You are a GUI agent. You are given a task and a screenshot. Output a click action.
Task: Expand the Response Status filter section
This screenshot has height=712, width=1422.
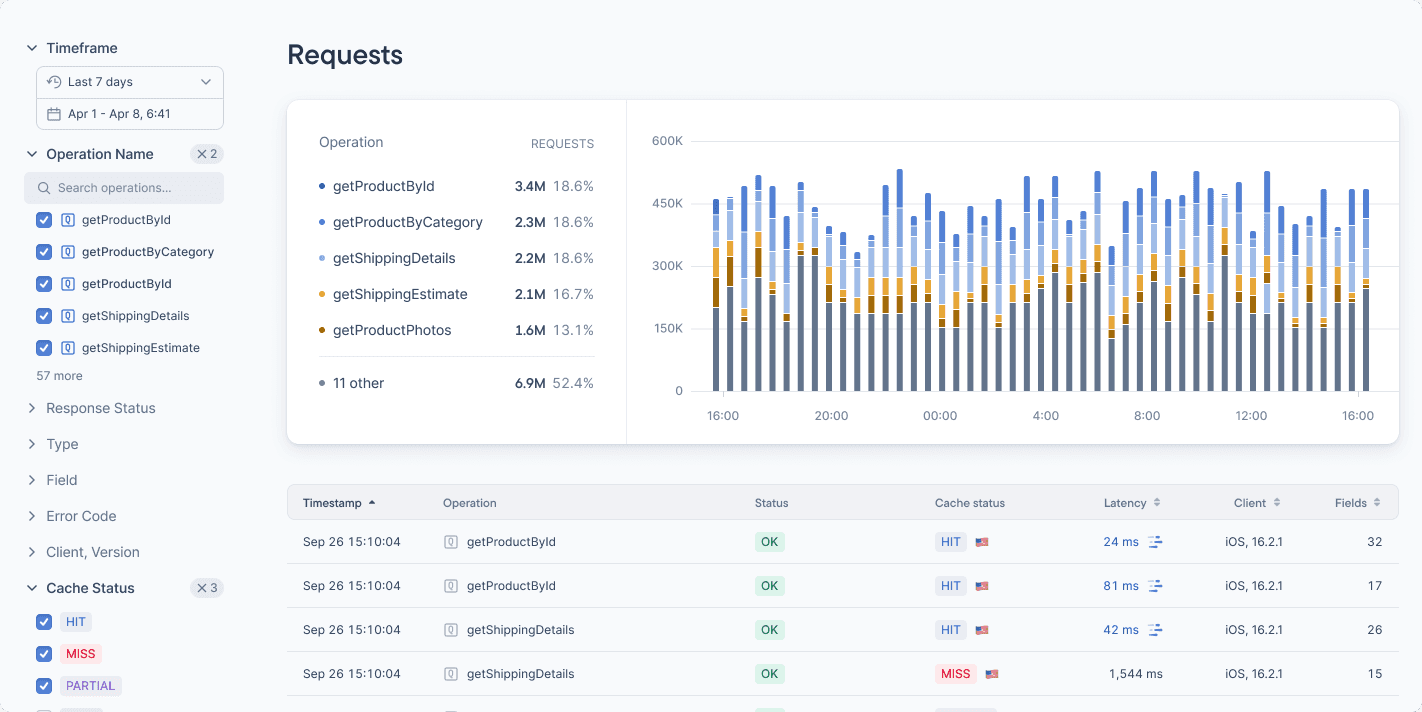tap(100, 408)
